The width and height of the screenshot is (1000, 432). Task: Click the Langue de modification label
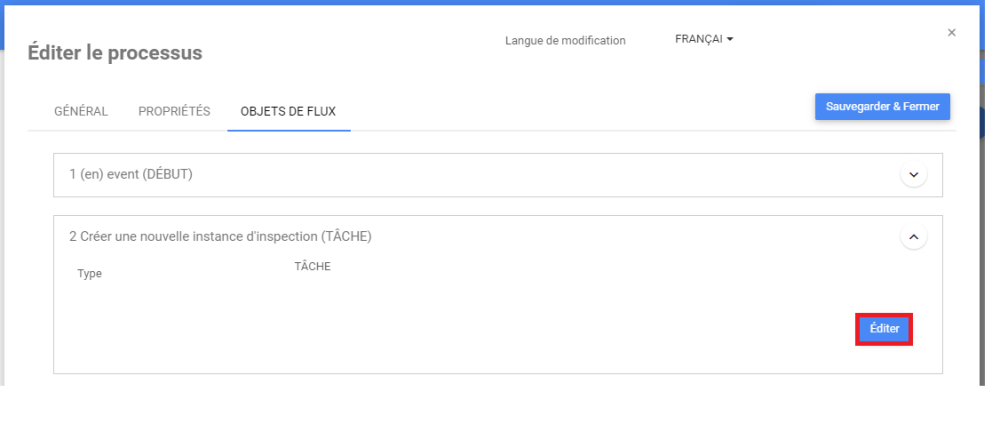tap(565, 41)
